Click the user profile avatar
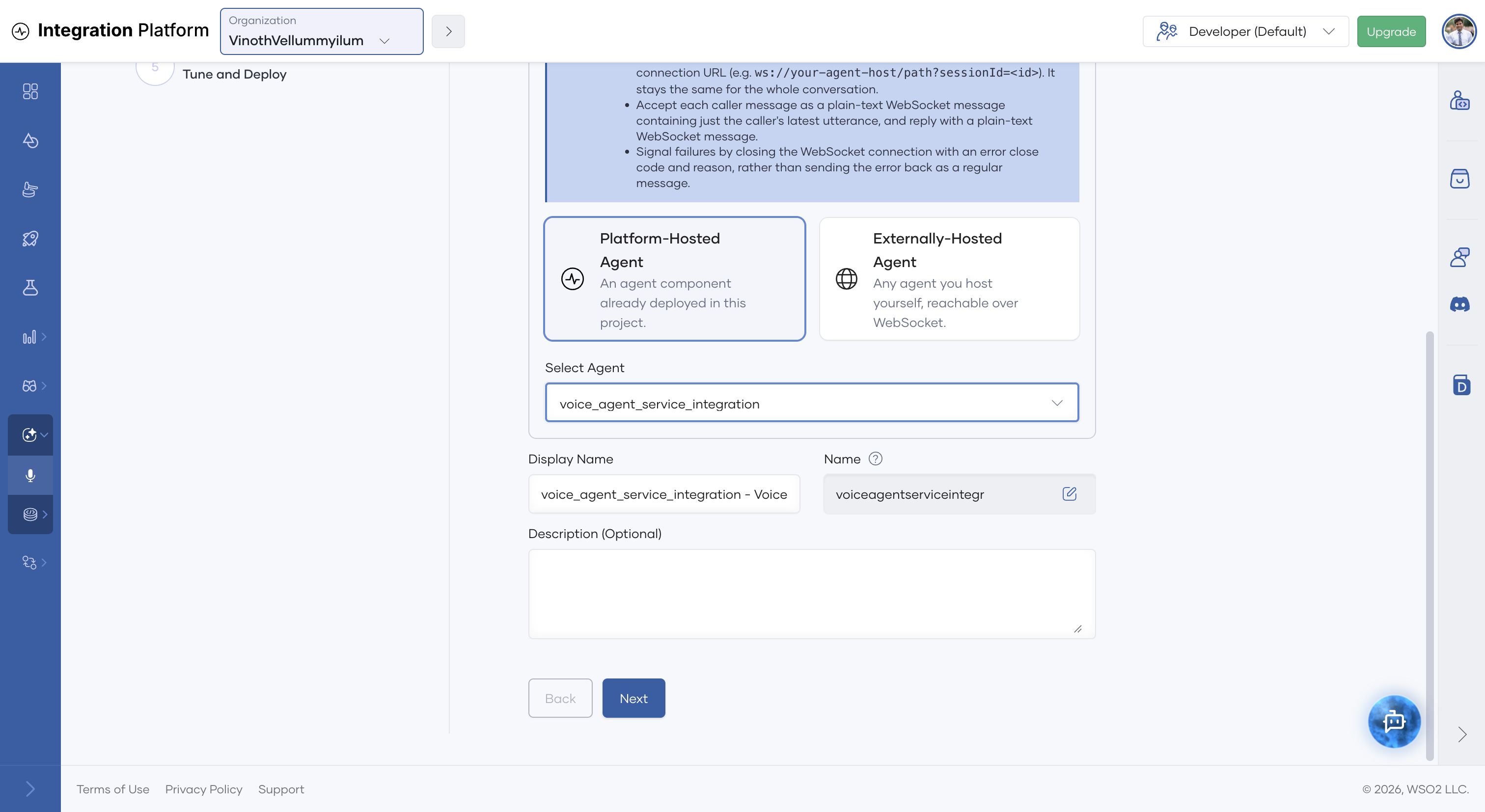 coord(1458,31)
